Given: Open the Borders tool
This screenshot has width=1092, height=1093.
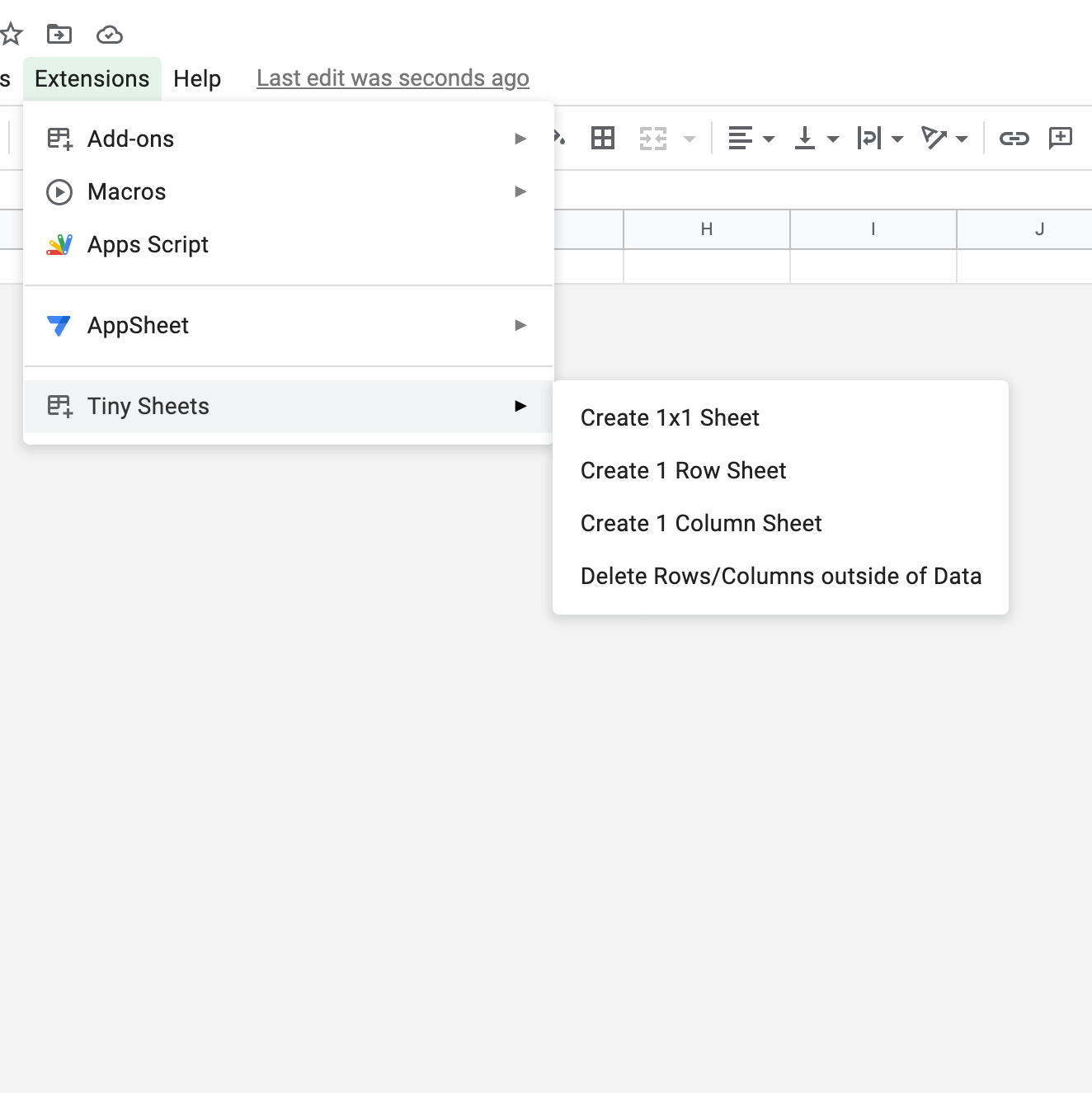Looking at the screenshot, I should coord(603,138).
